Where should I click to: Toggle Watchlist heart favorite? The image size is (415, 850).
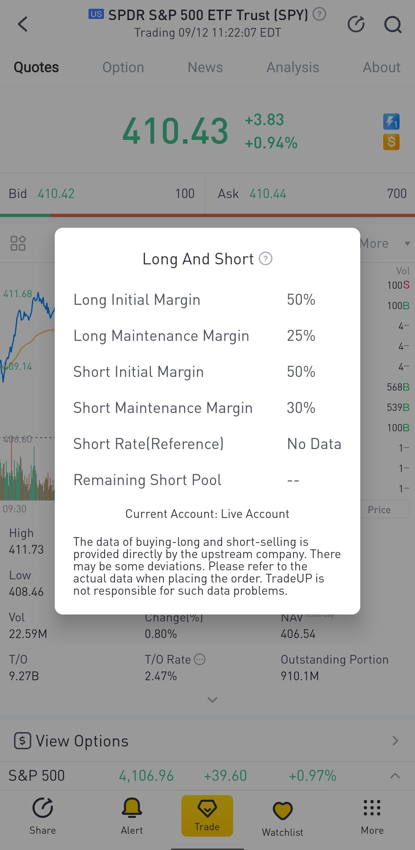pyautogui.click(x=282, y=819)
